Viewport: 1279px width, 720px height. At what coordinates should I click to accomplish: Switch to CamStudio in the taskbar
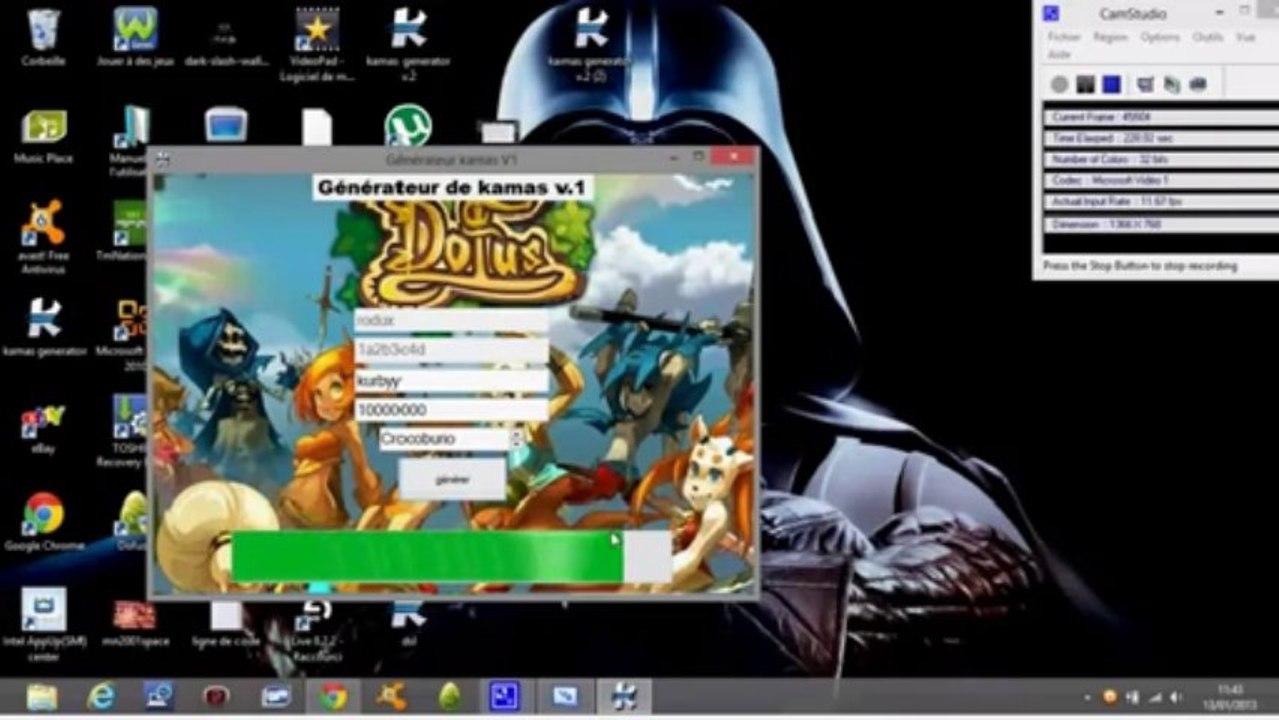[x=507, y=696]
